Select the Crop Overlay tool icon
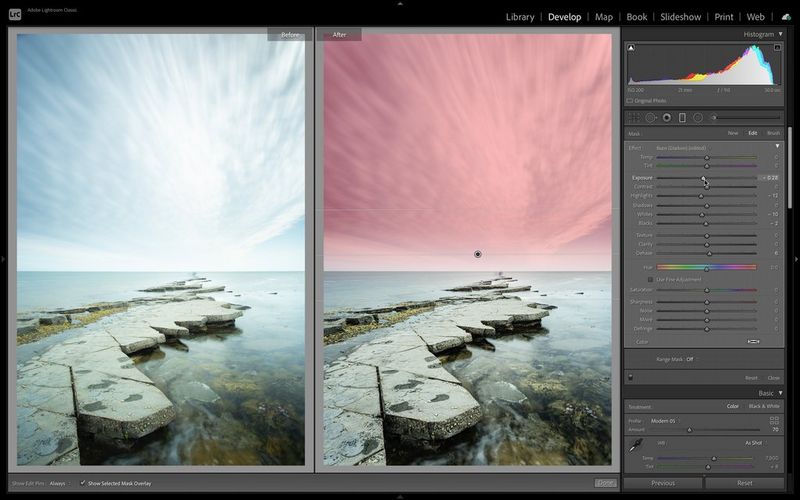800x500 pixels. [633, 117]
